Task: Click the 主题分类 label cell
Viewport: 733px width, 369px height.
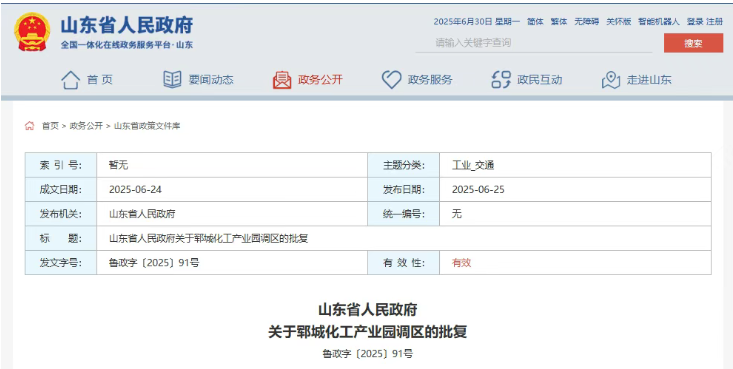Action: (x=403, y=165)
